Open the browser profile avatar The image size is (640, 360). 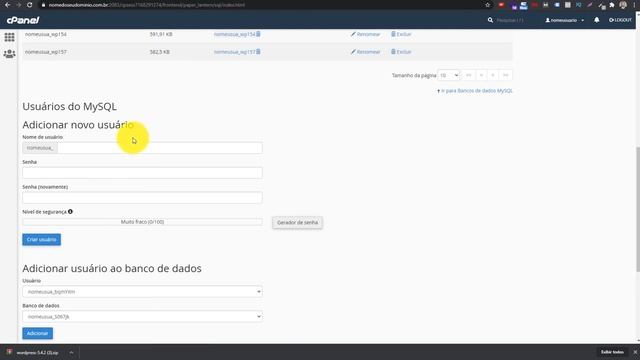[x=623, y=5]
